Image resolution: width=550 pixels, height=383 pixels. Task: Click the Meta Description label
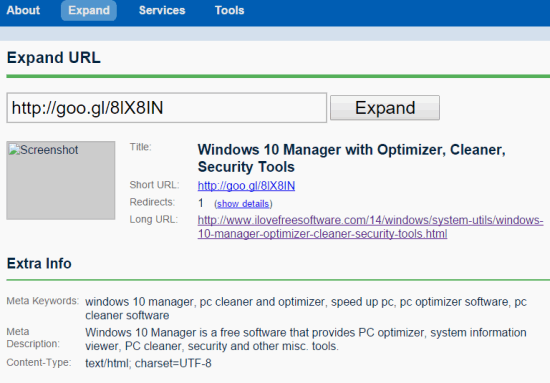point(33,338)
